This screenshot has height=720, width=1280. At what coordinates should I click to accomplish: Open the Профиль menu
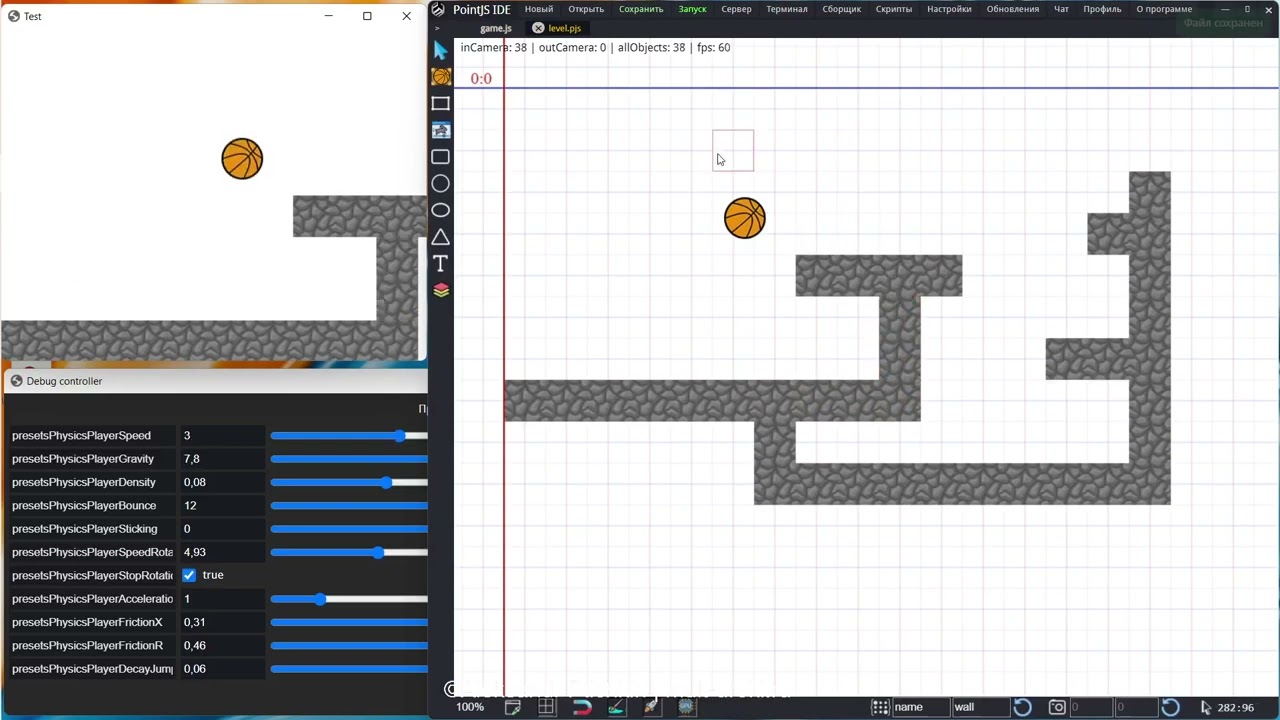pyautogui.click(x=1103, y=9)
